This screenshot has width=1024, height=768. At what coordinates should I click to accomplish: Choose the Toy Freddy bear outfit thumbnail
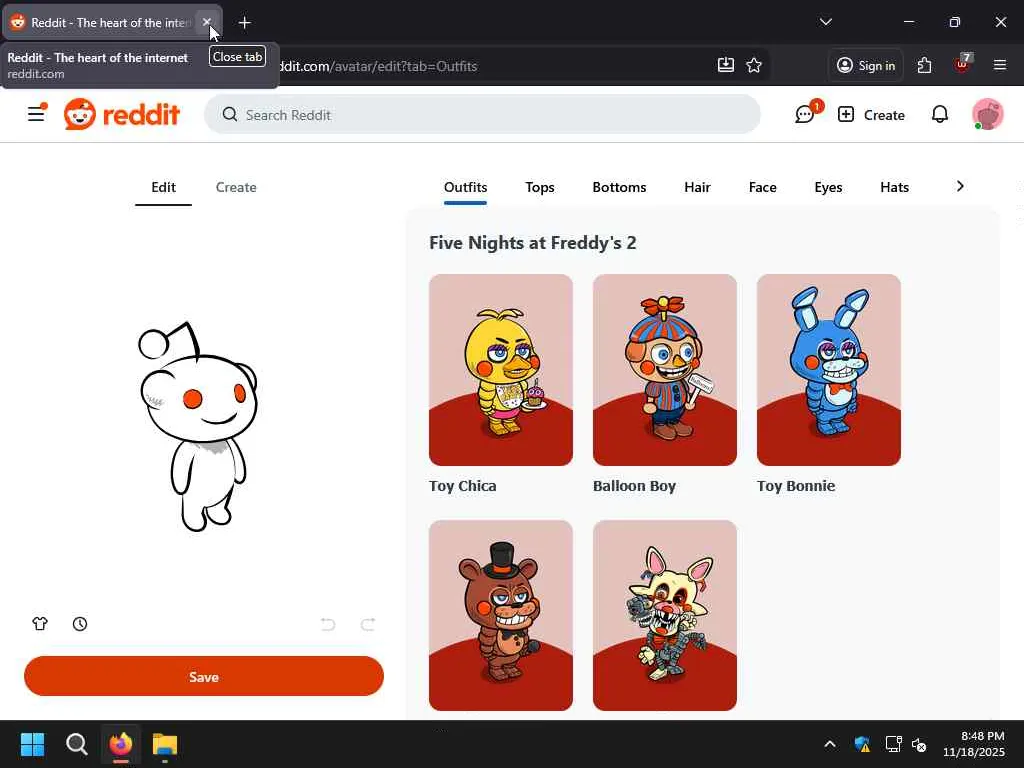click(x=501, y=615)
